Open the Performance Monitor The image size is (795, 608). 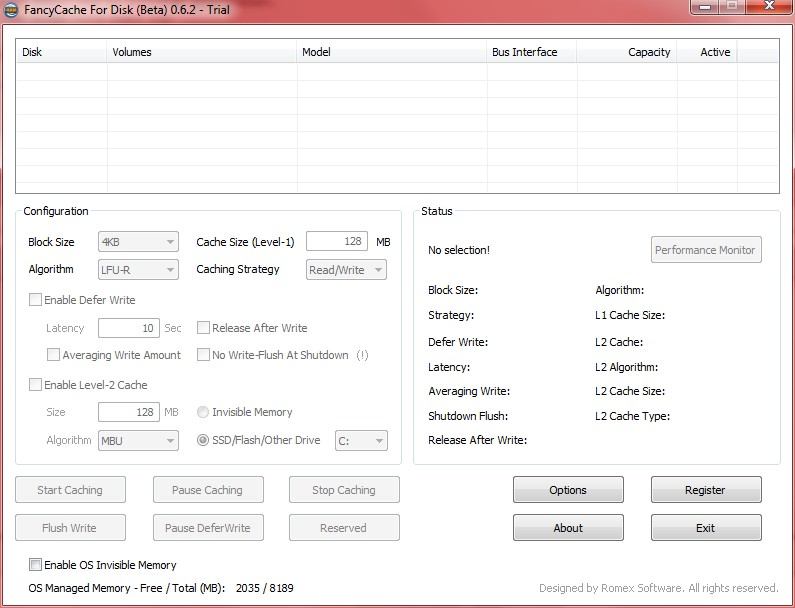[x=706, y=249]
